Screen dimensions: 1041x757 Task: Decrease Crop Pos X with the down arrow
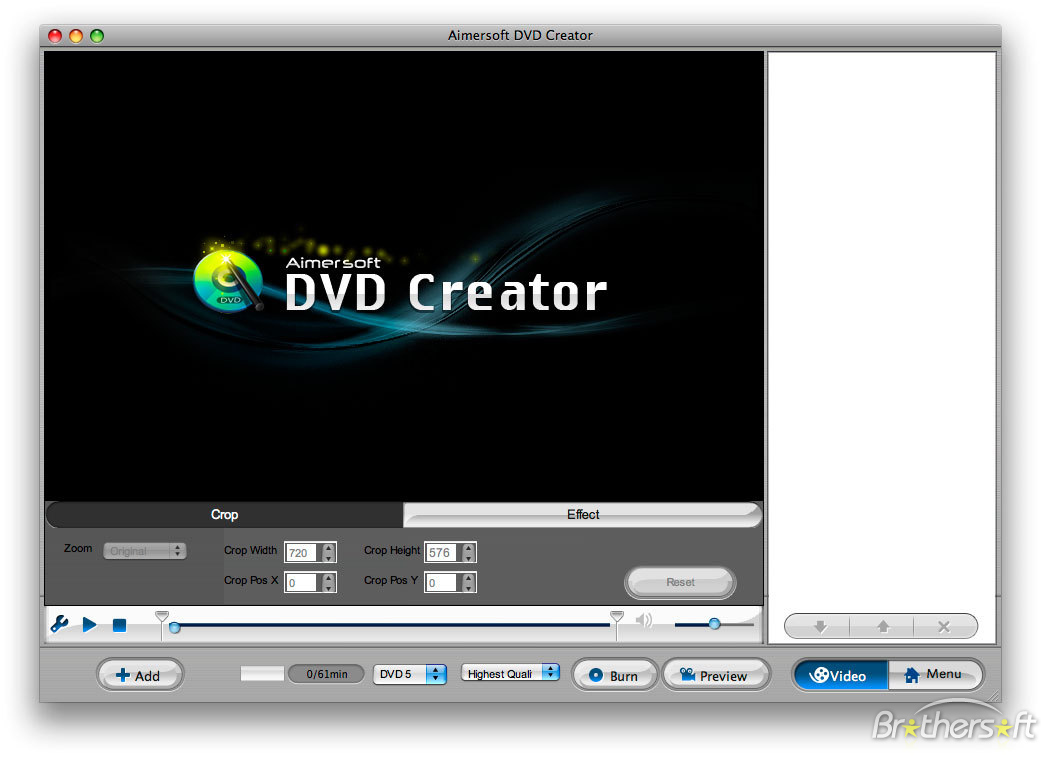[329, 588]
